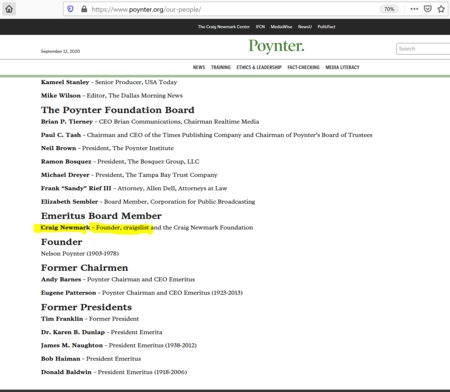Select the name Bob Haiman
450x392 pixels.
pos(61,359)
